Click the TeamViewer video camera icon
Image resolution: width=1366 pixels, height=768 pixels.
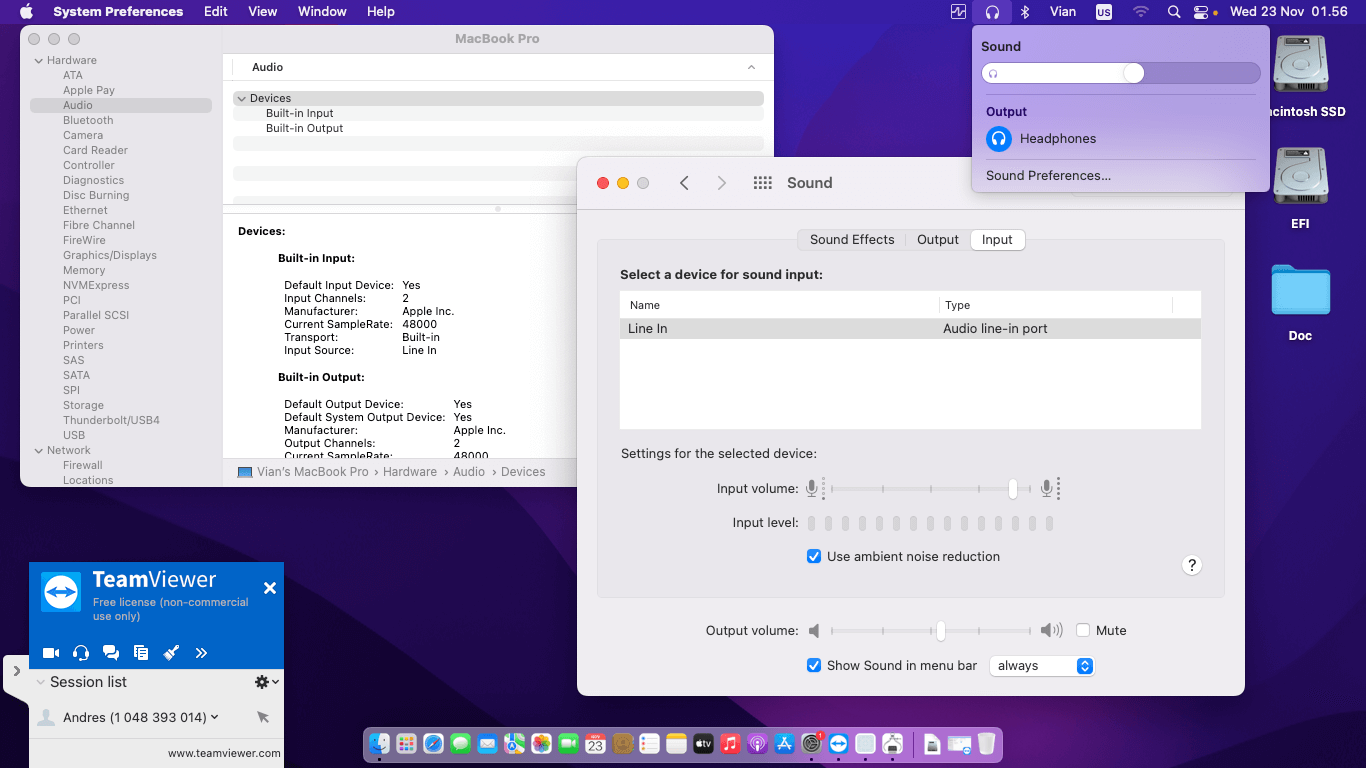51,653
